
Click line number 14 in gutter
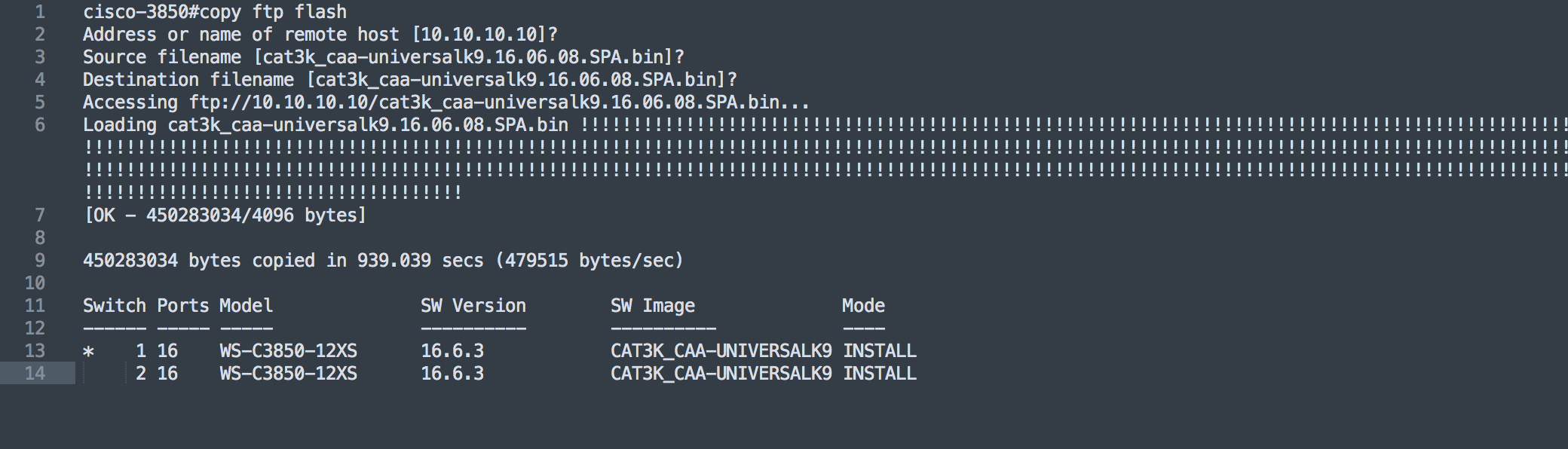coord(35,374)
